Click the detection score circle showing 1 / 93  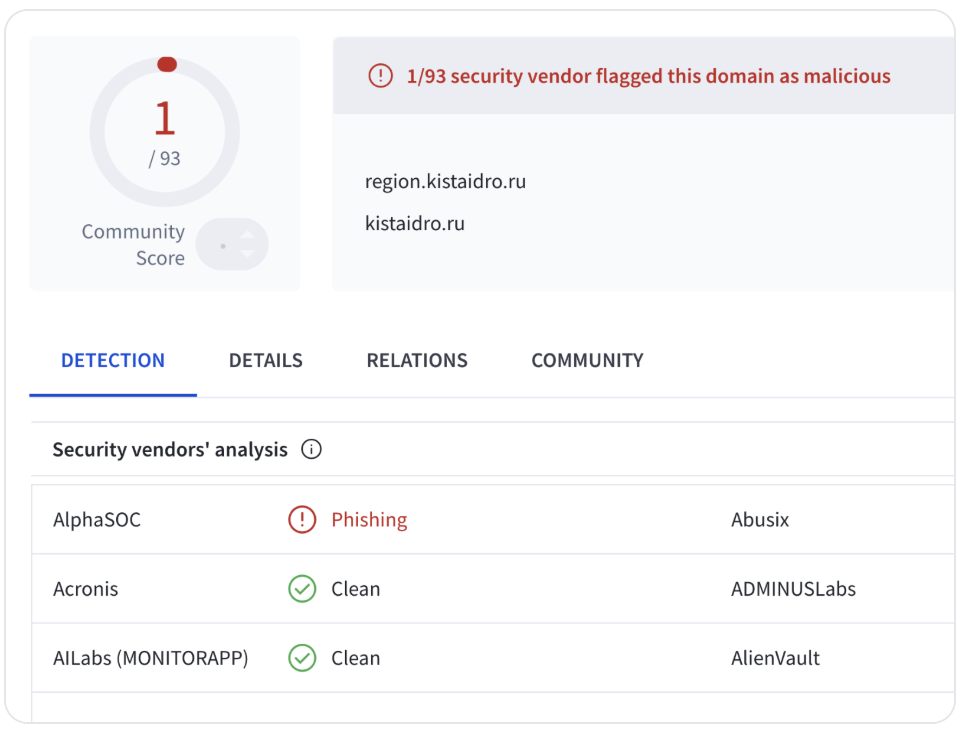(164, 131)
